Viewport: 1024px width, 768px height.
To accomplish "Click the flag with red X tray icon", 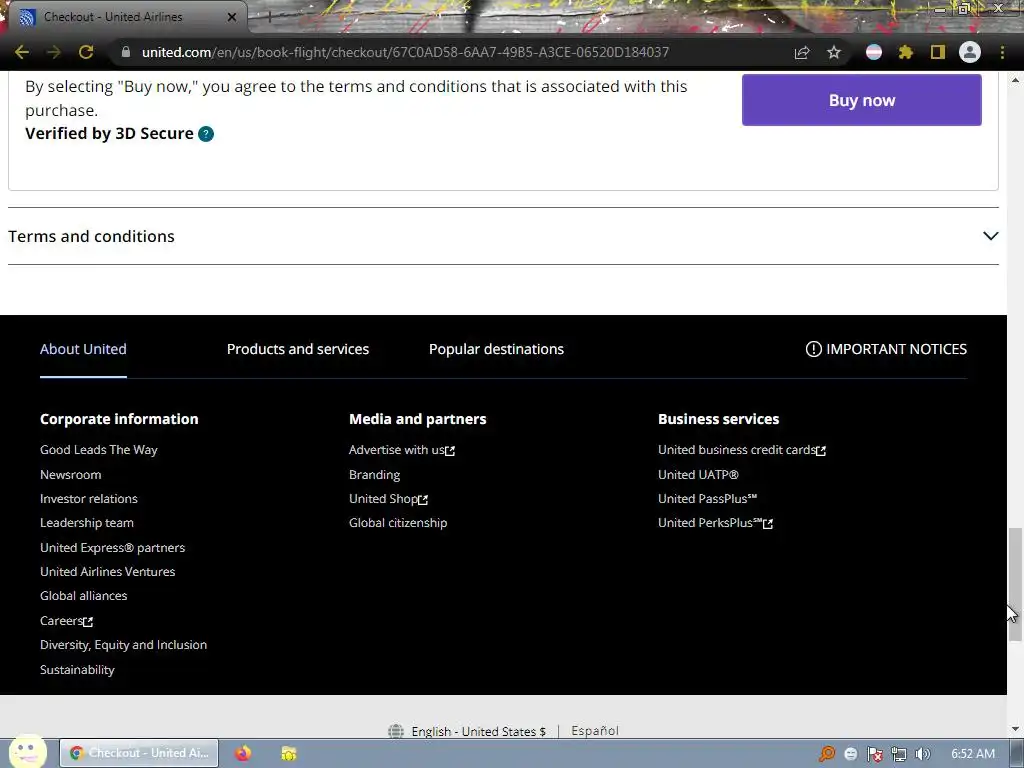I will [874, 754].
